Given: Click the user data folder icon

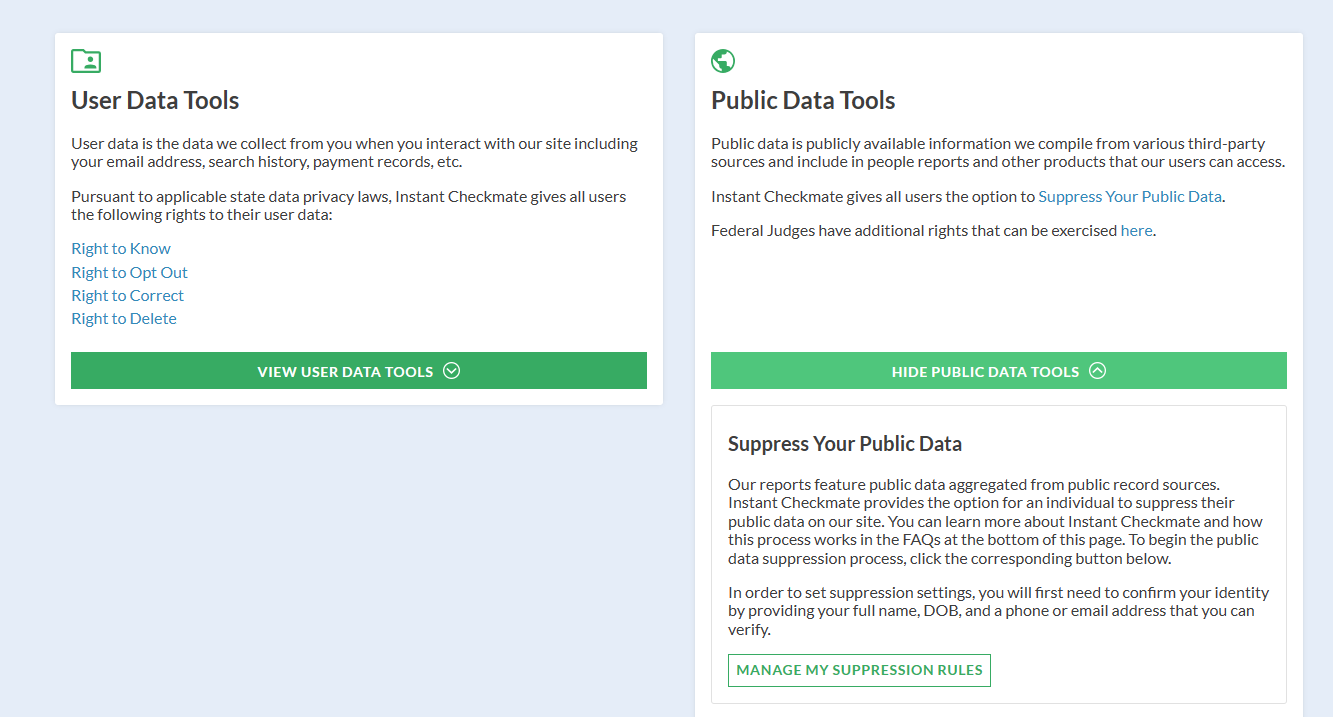Looking at the screenshot, I should pos(86,61).
